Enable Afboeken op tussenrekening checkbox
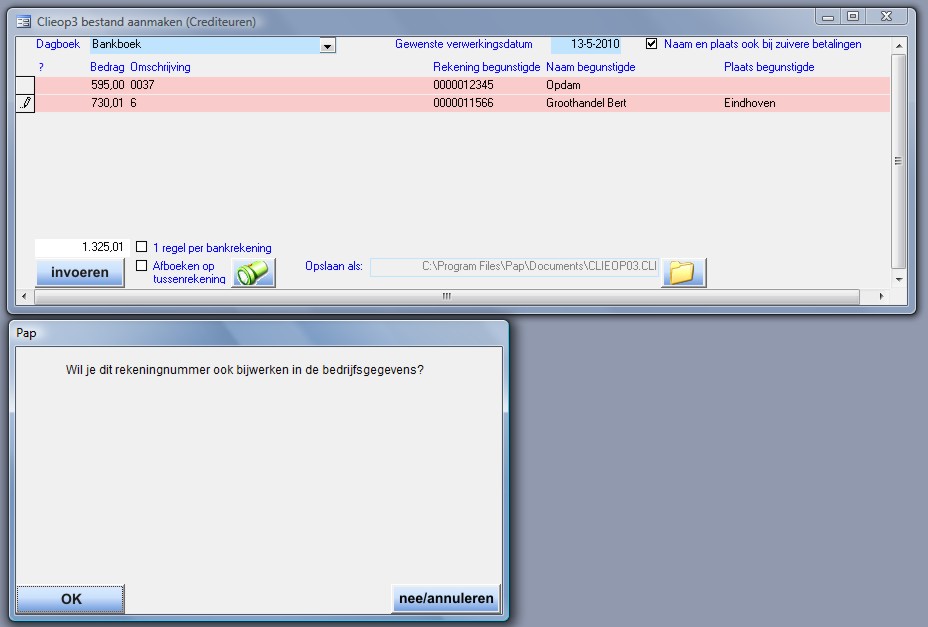This screenshot has height=627, width=928. click(141, 266)
